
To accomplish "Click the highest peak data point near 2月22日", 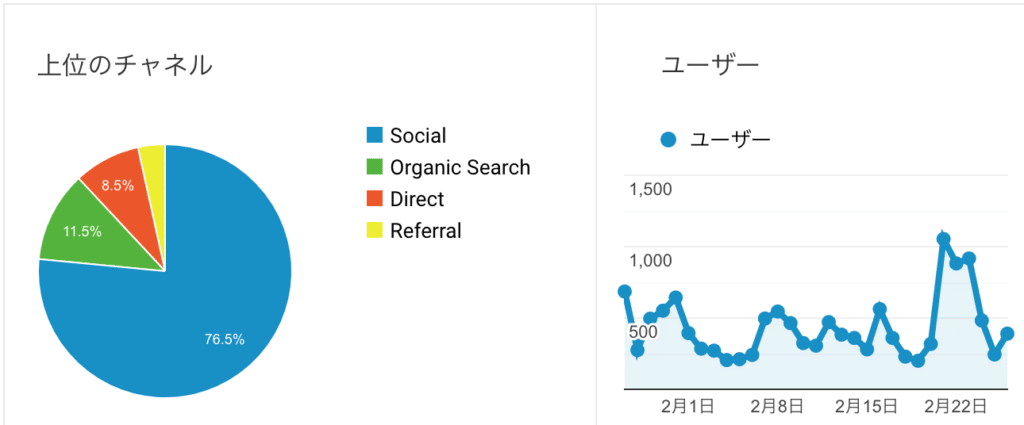I will [943, 239].
